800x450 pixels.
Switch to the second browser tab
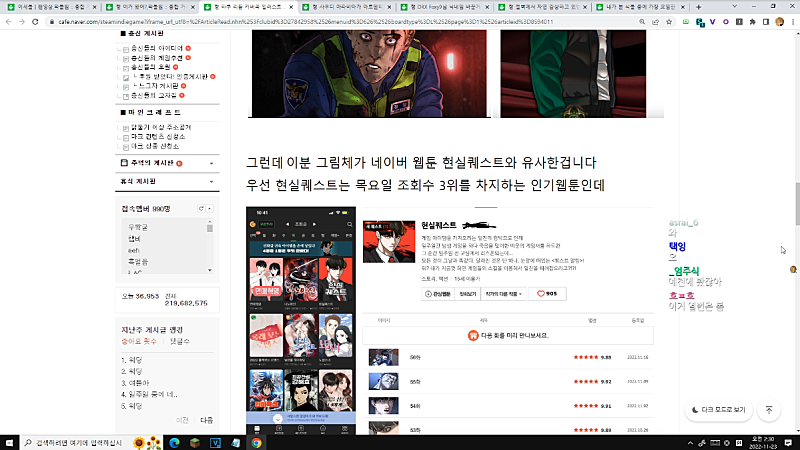point(149,7)
